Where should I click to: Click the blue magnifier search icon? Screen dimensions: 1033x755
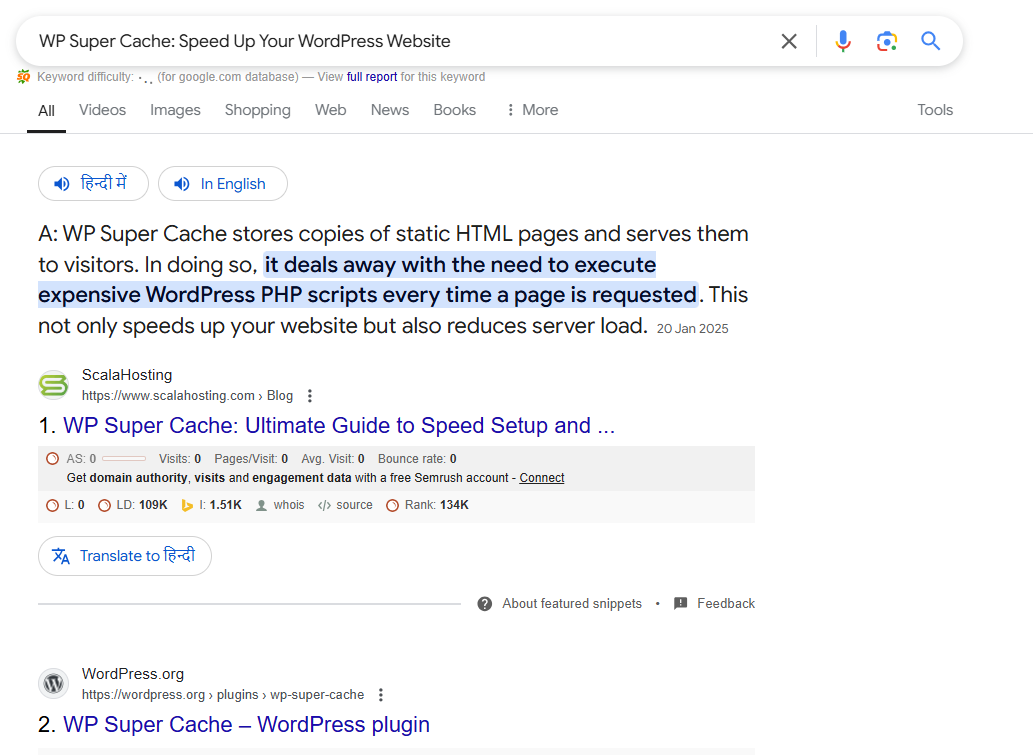click(931, 41)
